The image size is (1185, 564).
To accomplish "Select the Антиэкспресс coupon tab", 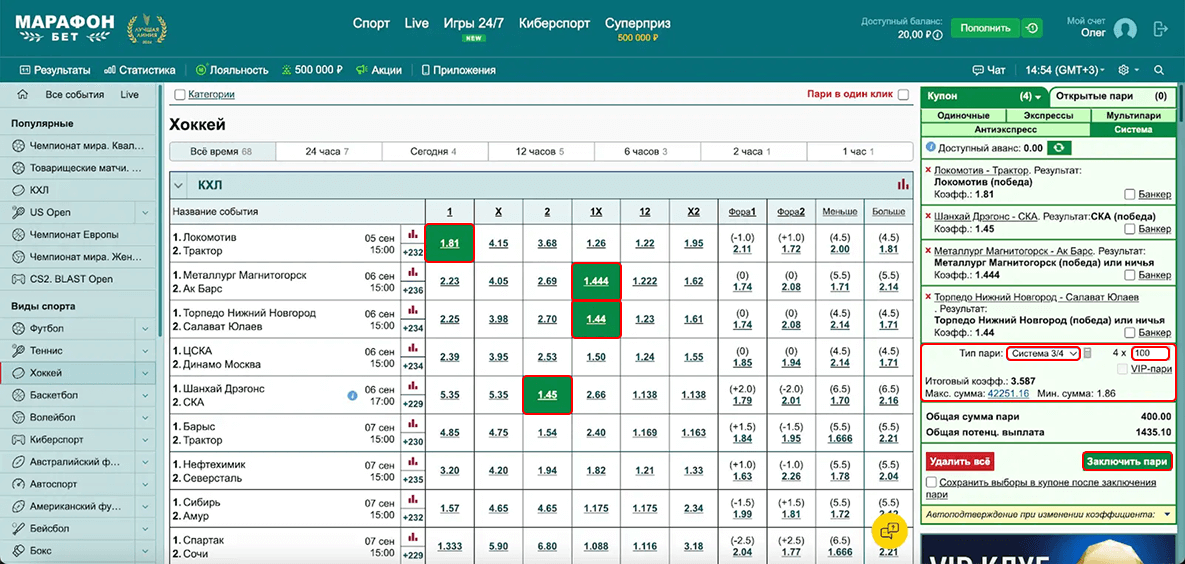I will pyautogui.click(x=1005, y=129).
